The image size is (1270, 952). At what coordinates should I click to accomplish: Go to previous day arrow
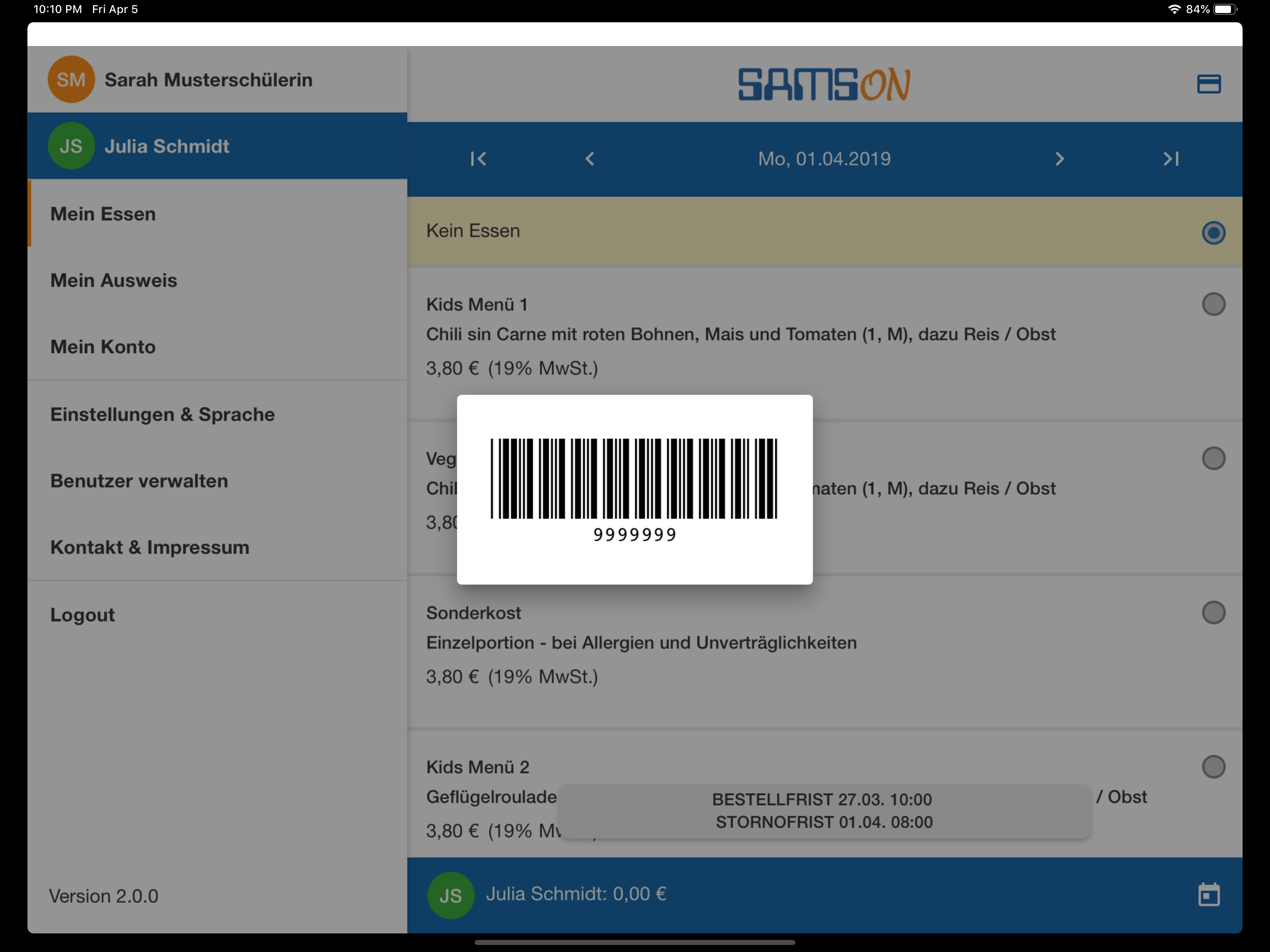(589, 159)
